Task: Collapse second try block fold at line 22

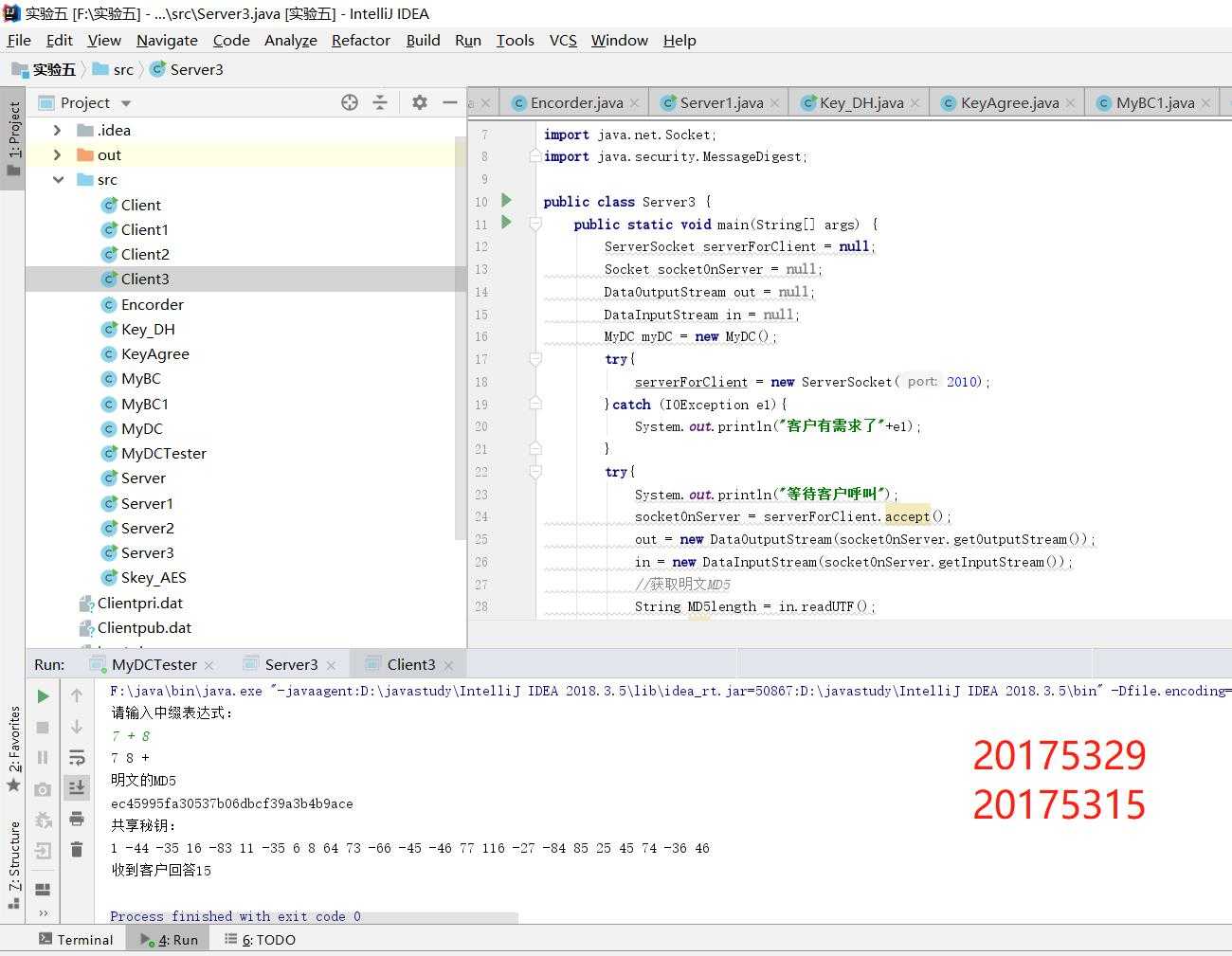Action: [x=535, y=472]
